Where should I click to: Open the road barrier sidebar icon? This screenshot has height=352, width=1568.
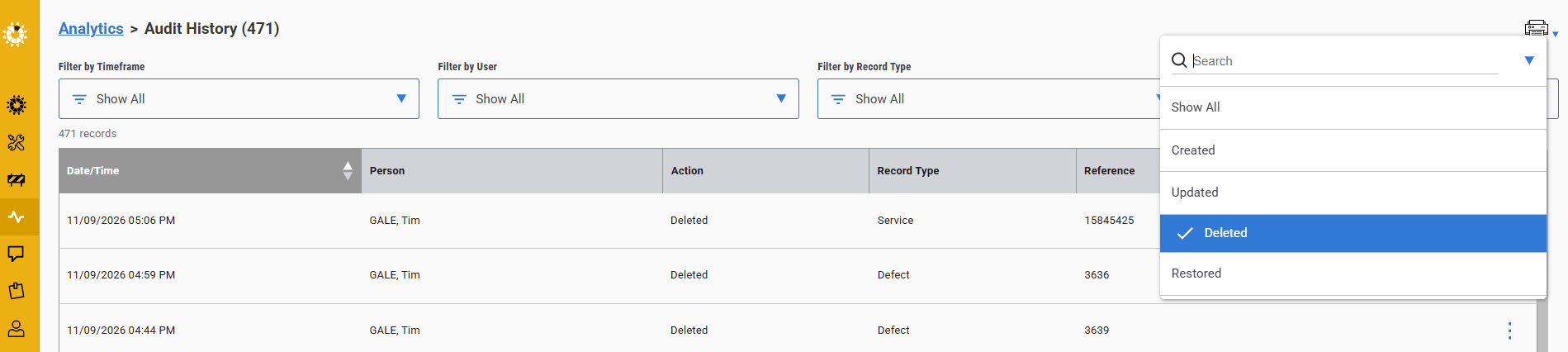(x=17, y=180)
